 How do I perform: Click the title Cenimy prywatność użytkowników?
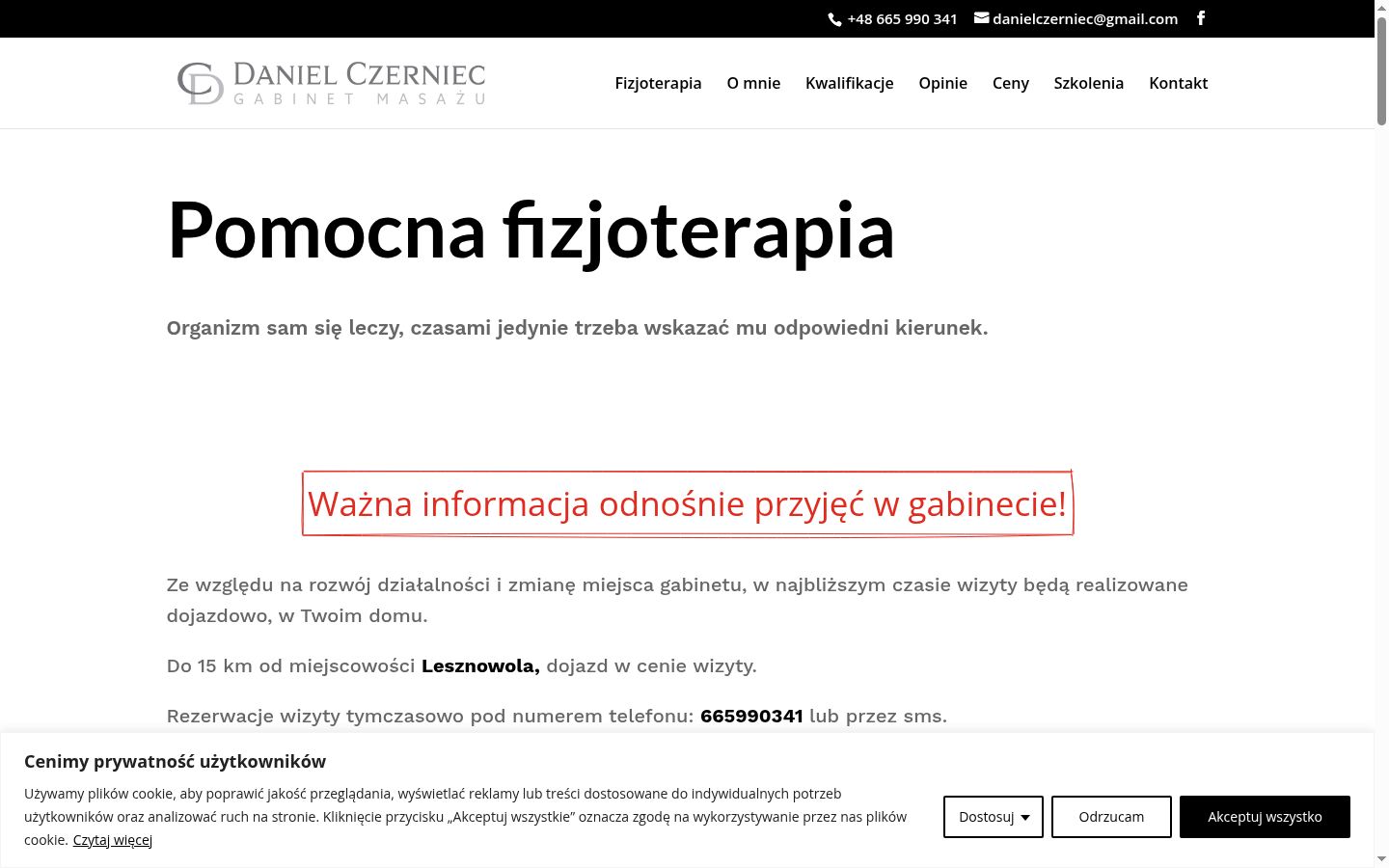pos(175,761)
